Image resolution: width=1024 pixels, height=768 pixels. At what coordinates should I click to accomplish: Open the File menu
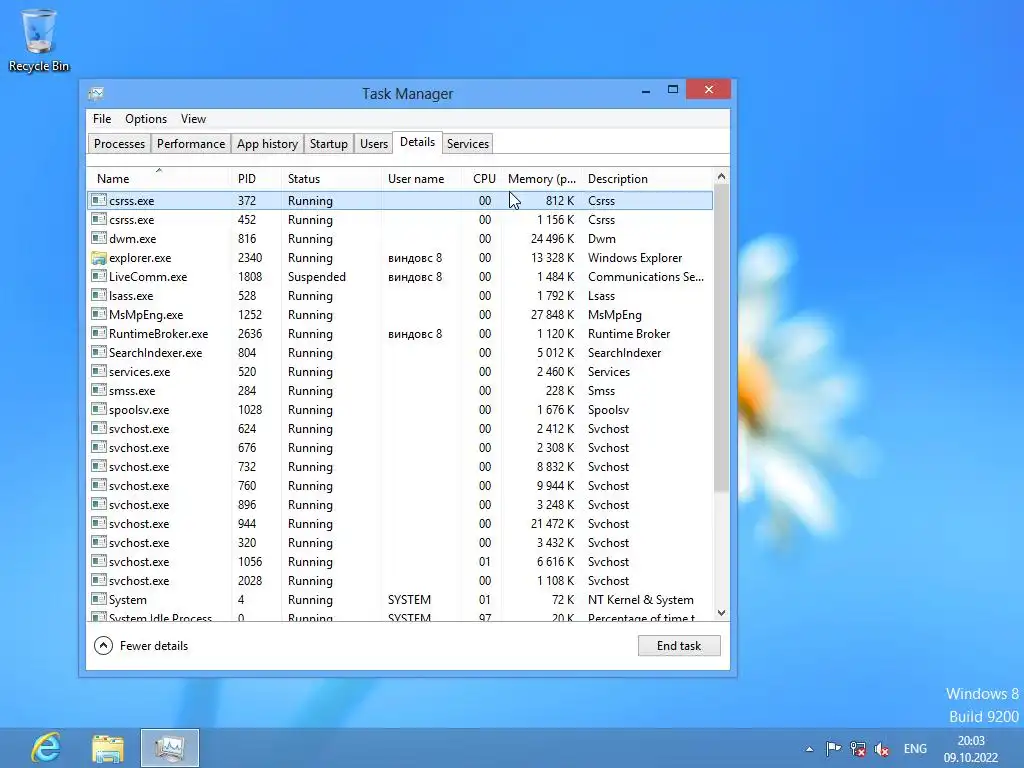click(x=102, y=119)
